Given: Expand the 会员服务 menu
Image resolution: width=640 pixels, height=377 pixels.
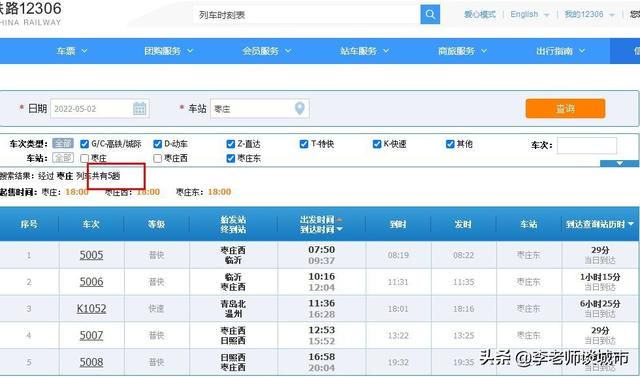Looking at the screenshot, I should click(267, 51).
